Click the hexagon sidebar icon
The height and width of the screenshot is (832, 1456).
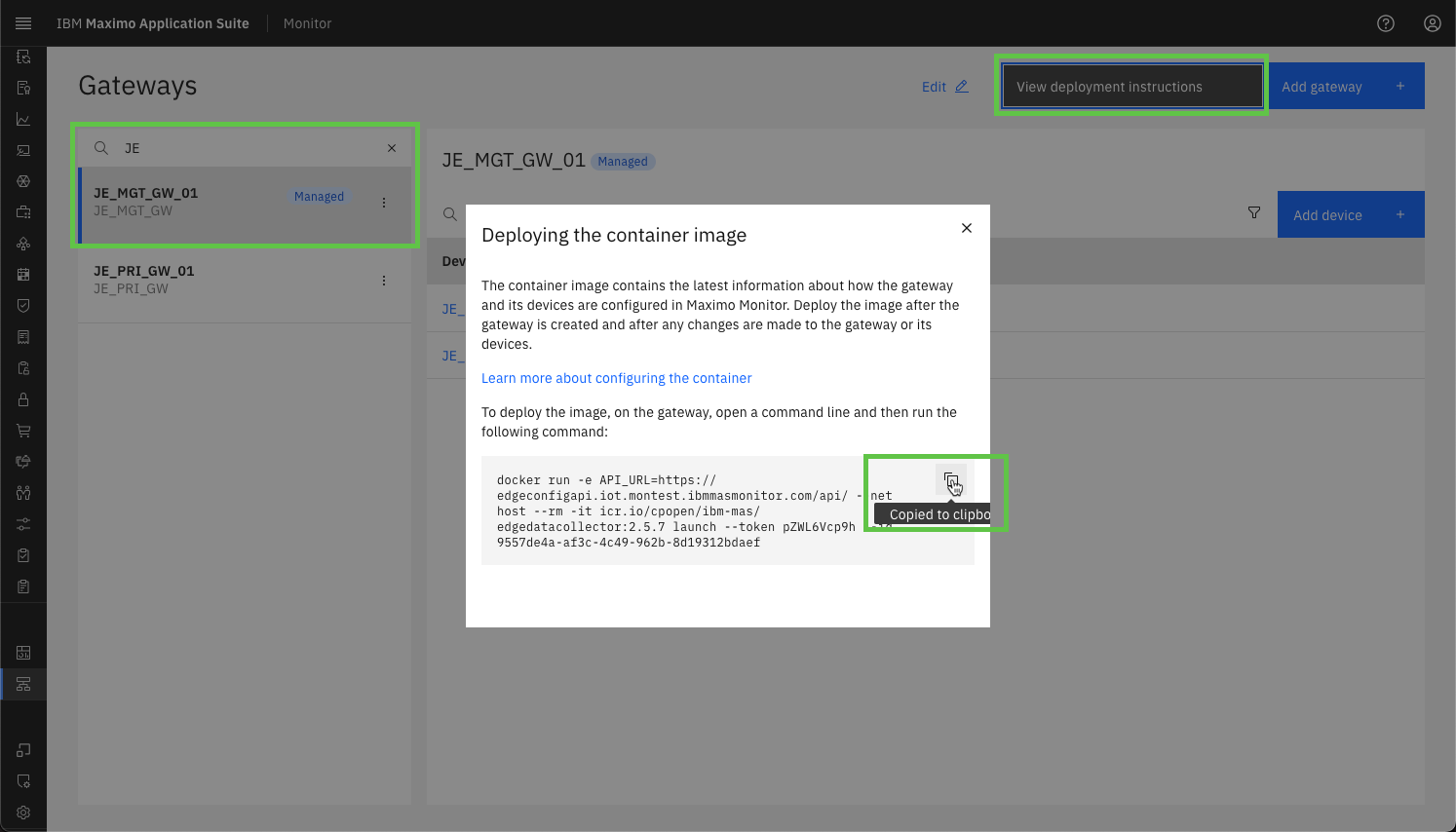click(23, 181)
